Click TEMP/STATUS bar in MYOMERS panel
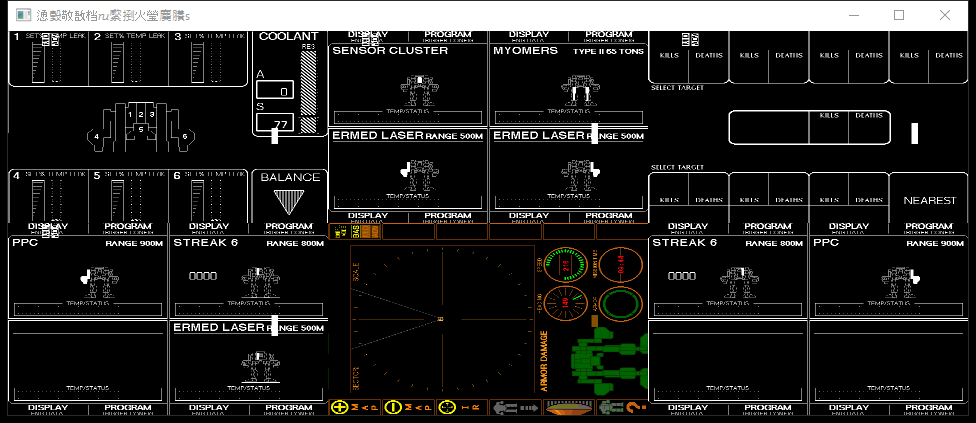Viewport: 976px width, 423px height. [568, 117]
